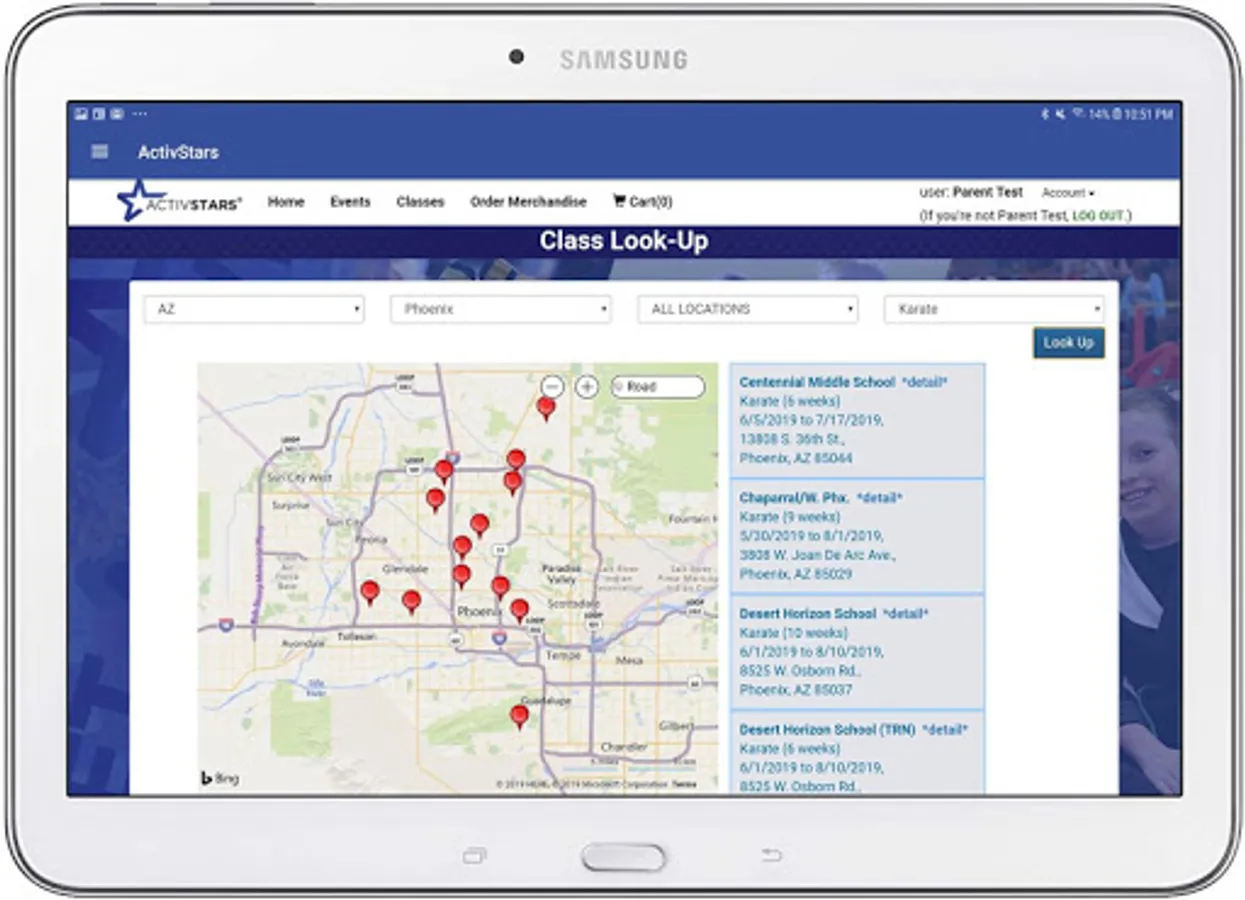Tap the tablet home button
The image size is (1245, 900).
pos(623,857)
